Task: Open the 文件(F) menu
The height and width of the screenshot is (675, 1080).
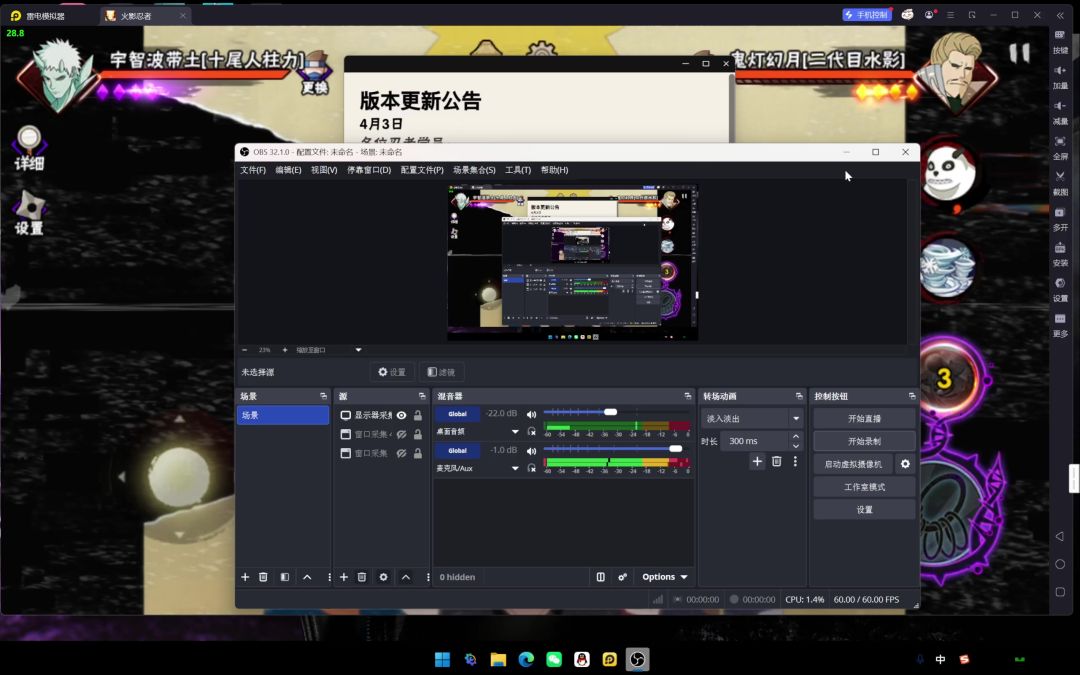Action: tap(253, 170)
